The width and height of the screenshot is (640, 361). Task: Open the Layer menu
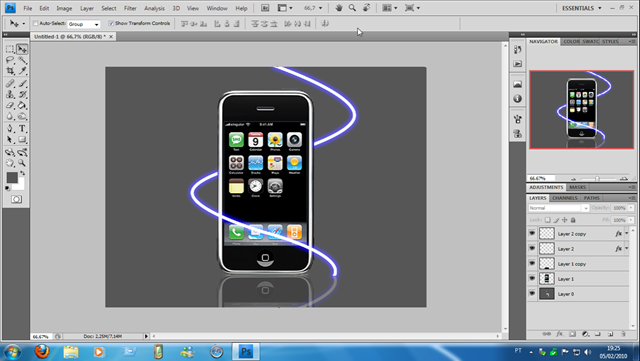pyautogui.click(x=87, y=8)
